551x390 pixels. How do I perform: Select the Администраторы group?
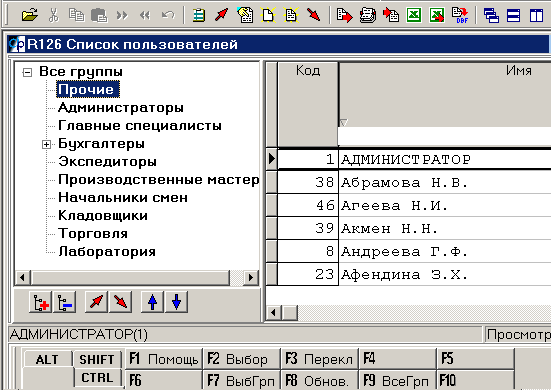pos(121,108)
